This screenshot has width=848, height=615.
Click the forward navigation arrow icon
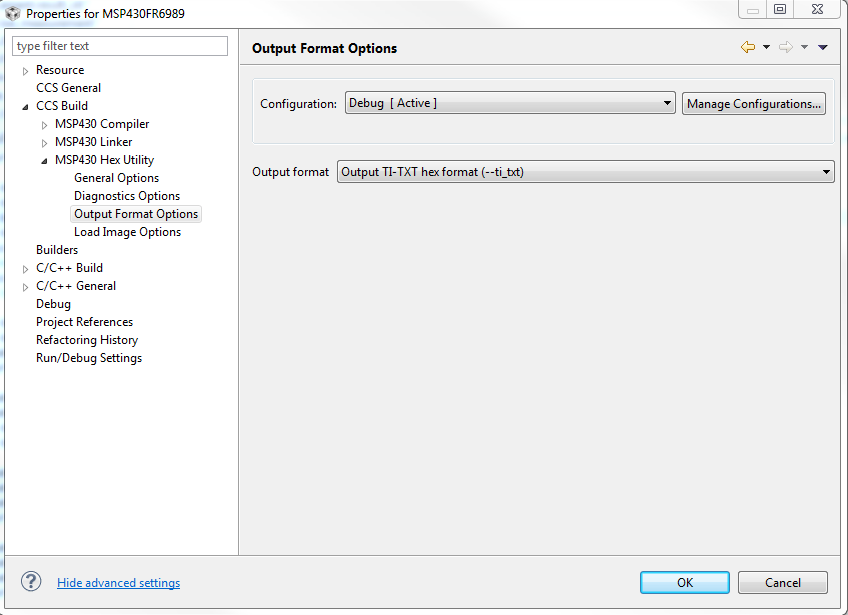coord(785,48)
